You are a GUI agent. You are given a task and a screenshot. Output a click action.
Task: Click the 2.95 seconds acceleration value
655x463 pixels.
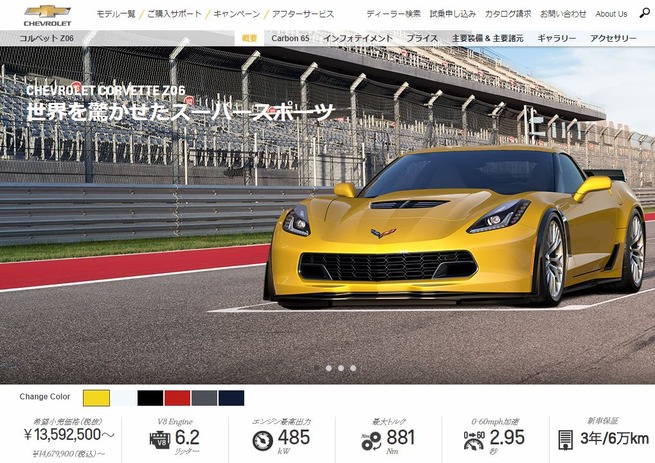tap(507, 438)
